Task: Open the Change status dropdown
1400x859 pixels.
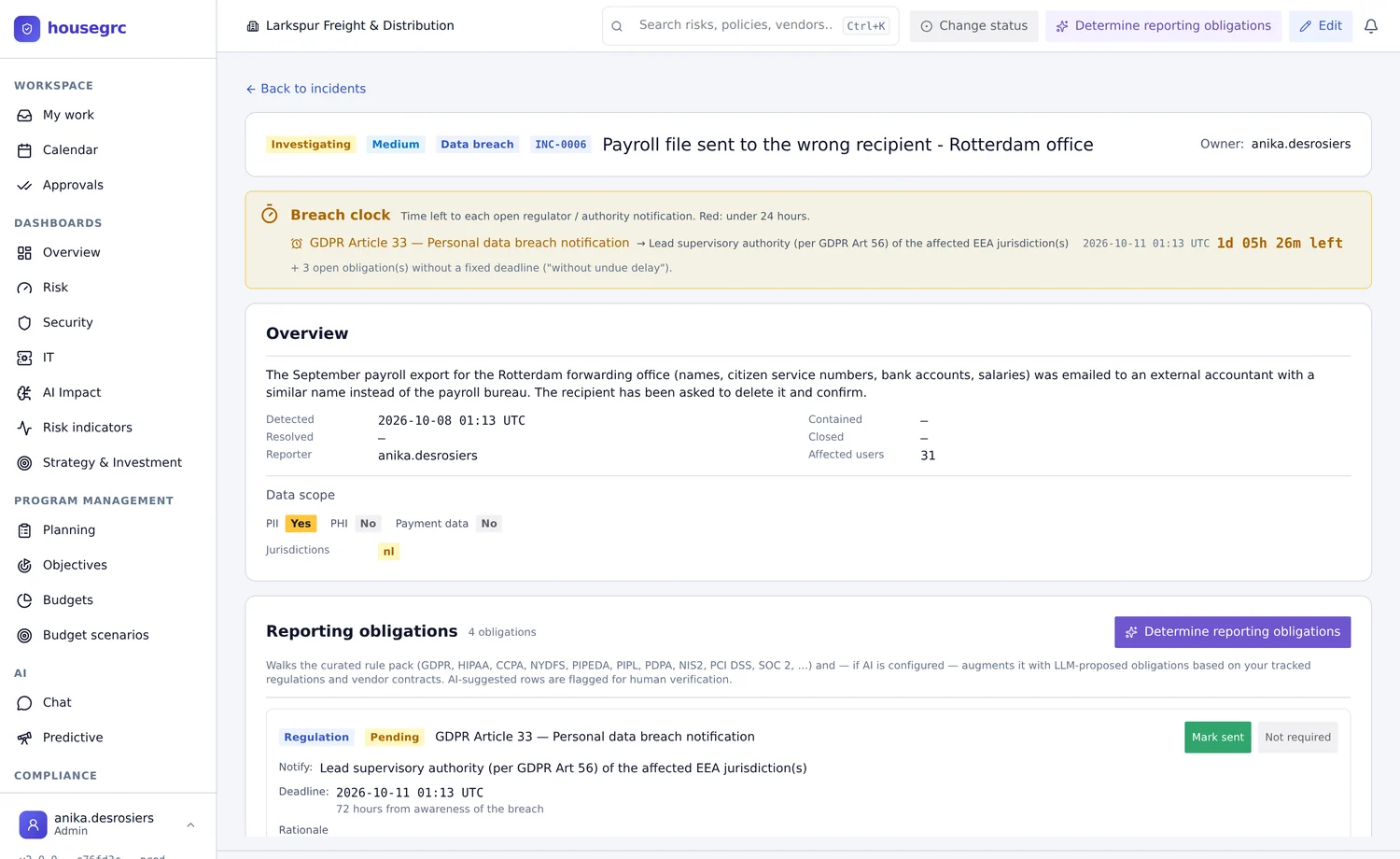Action: coord(973,26)
